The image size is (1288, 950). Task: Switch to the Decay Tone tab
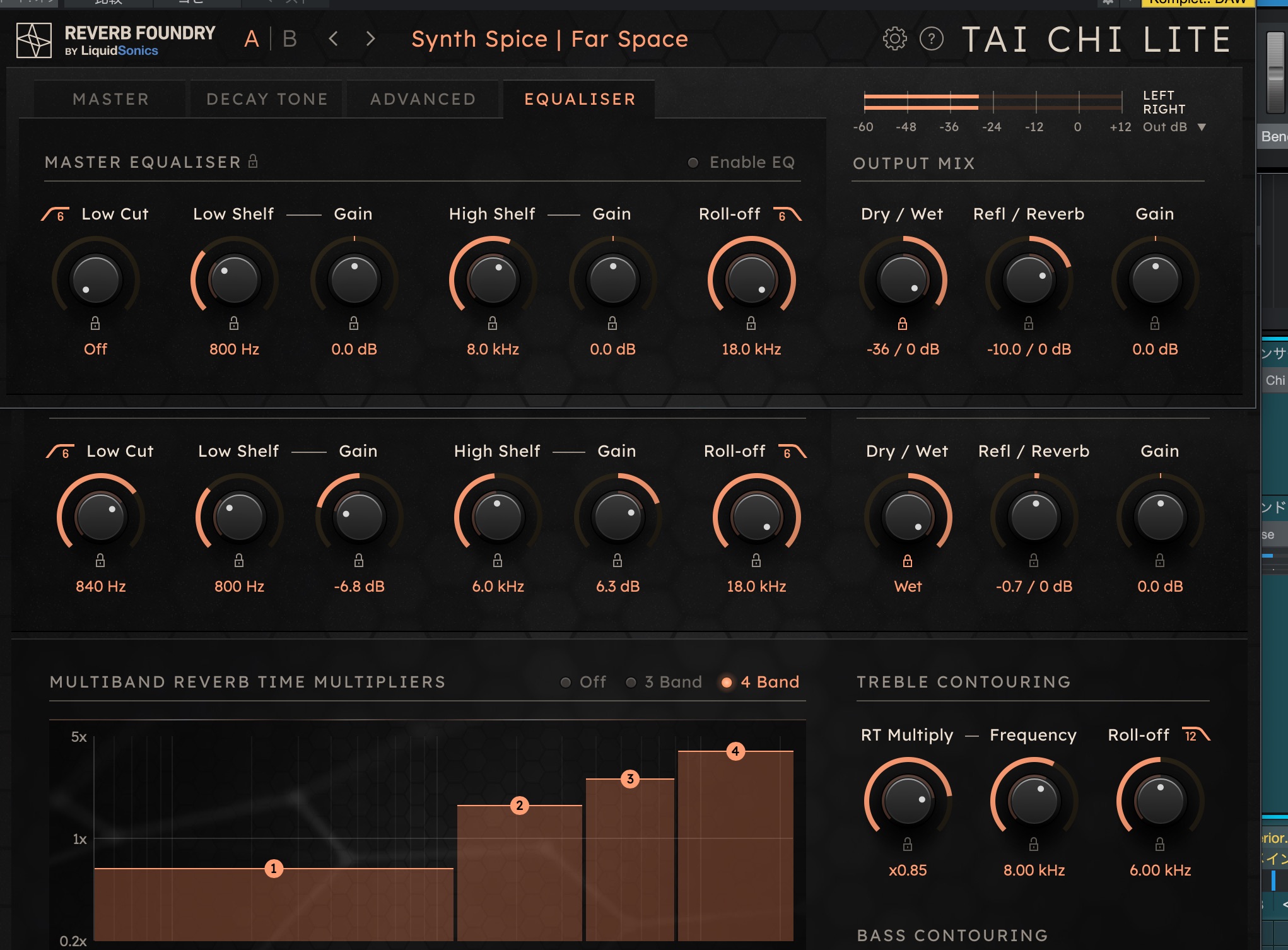tap(267, 99)
